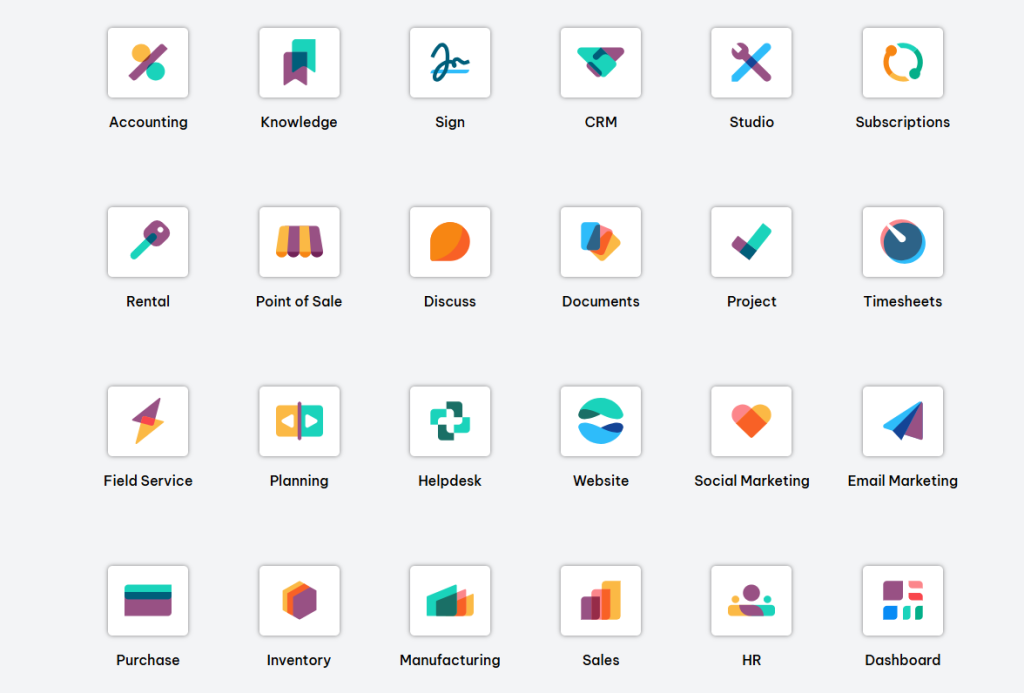
Task: Launch the Planning arrows icon
Action: click(299, 421)
